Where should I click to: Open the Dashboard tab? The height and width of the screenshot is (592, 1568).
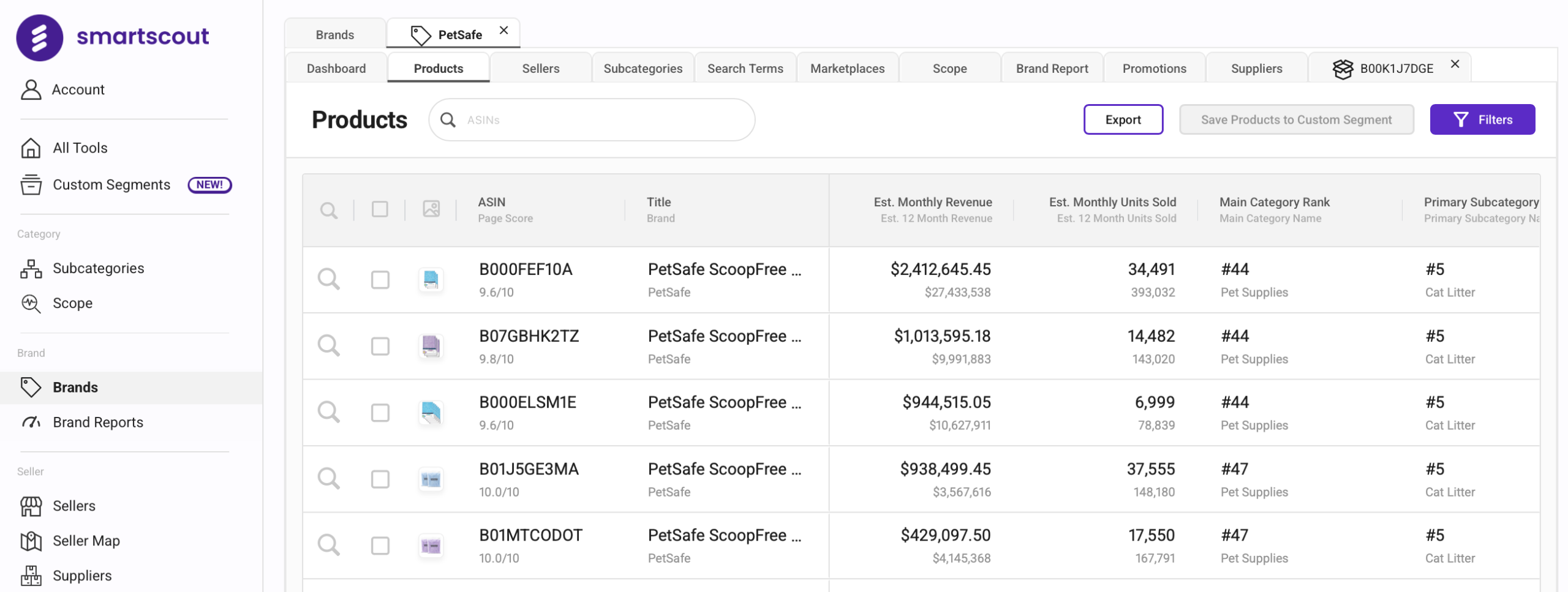click(x=336, y=69)
